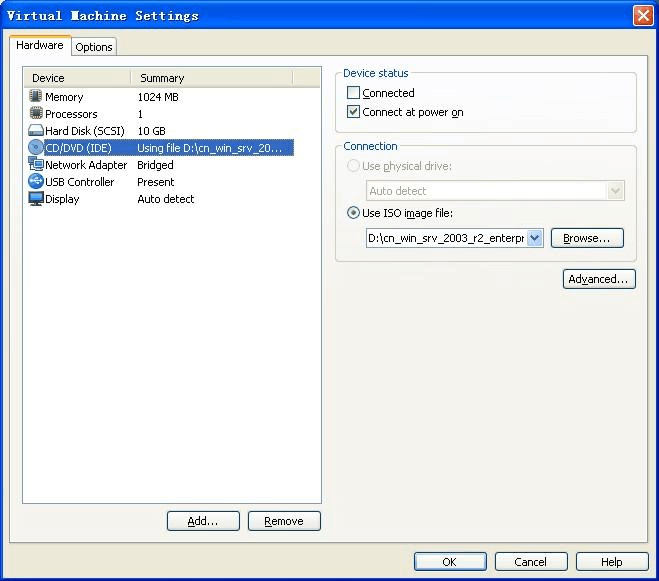Click the Device column header

78,78
